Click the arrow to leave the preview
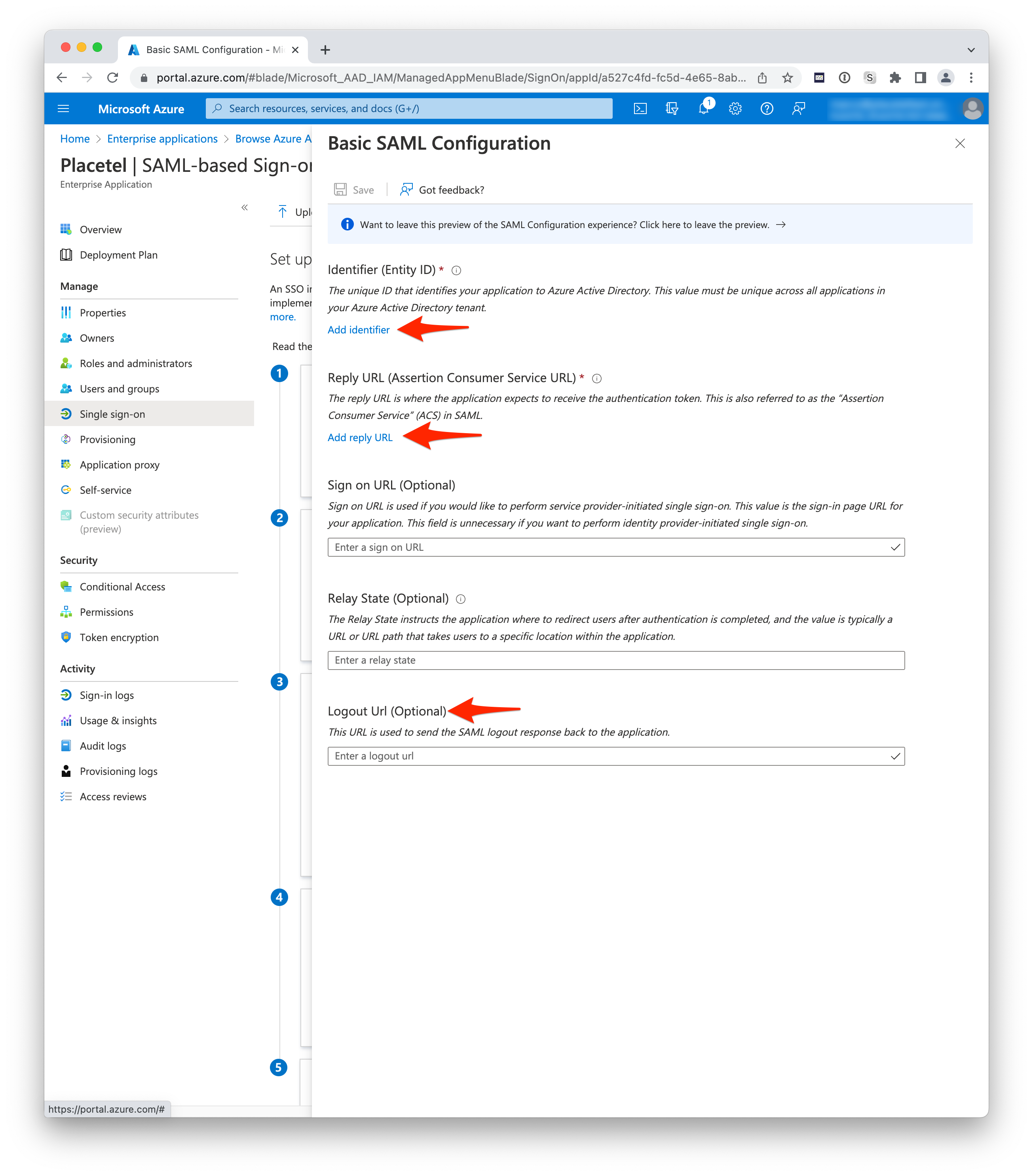Image resolution: width=1033 pixels, height=1176 pixels. coord(780,225)
